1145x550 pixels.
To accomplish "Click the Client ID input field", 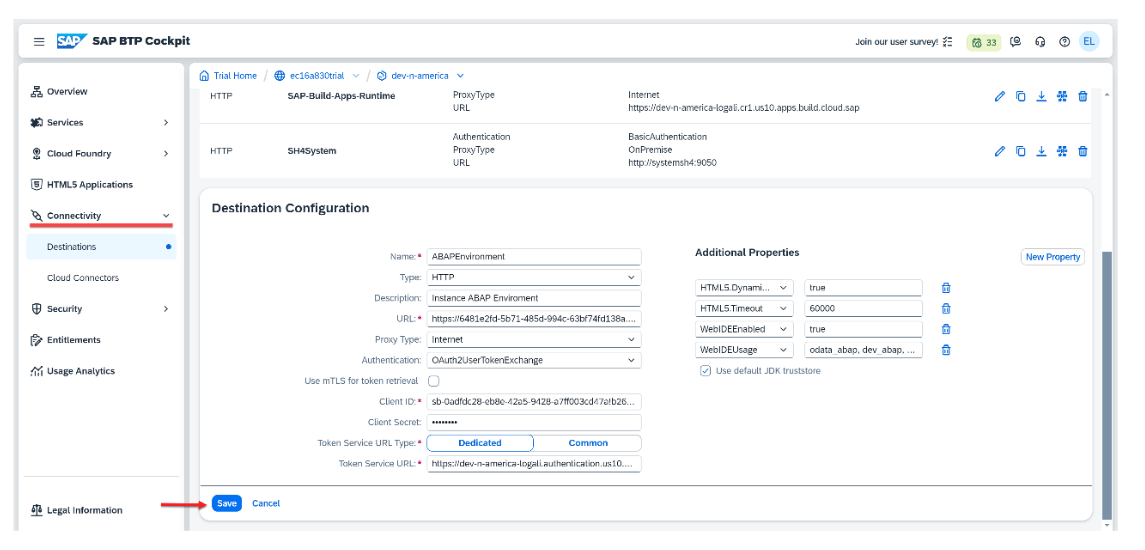I will click(534, 402).
